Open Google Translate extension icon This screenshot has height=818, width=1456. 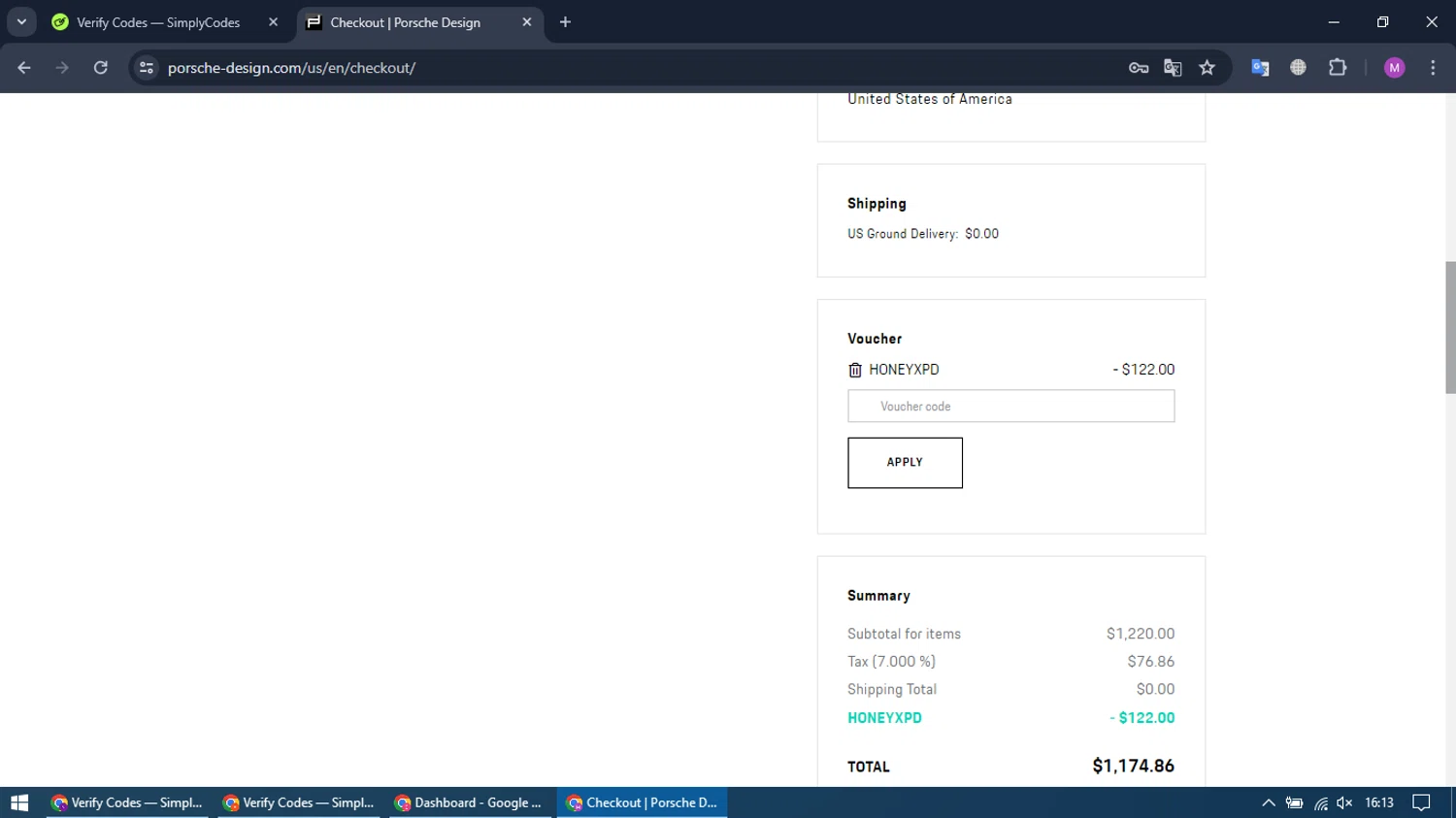pyautogui.click(x=1260, y=68)
